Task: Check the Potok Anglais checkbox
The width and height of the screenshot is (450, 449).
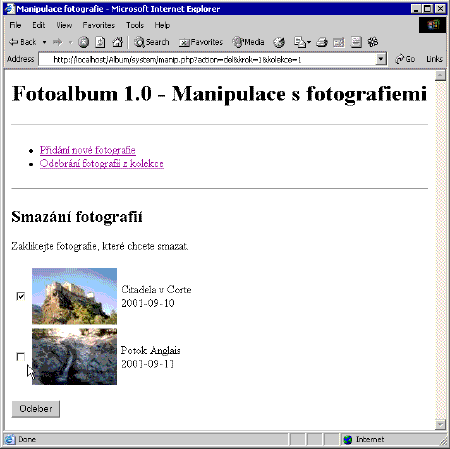Action: 21,357
